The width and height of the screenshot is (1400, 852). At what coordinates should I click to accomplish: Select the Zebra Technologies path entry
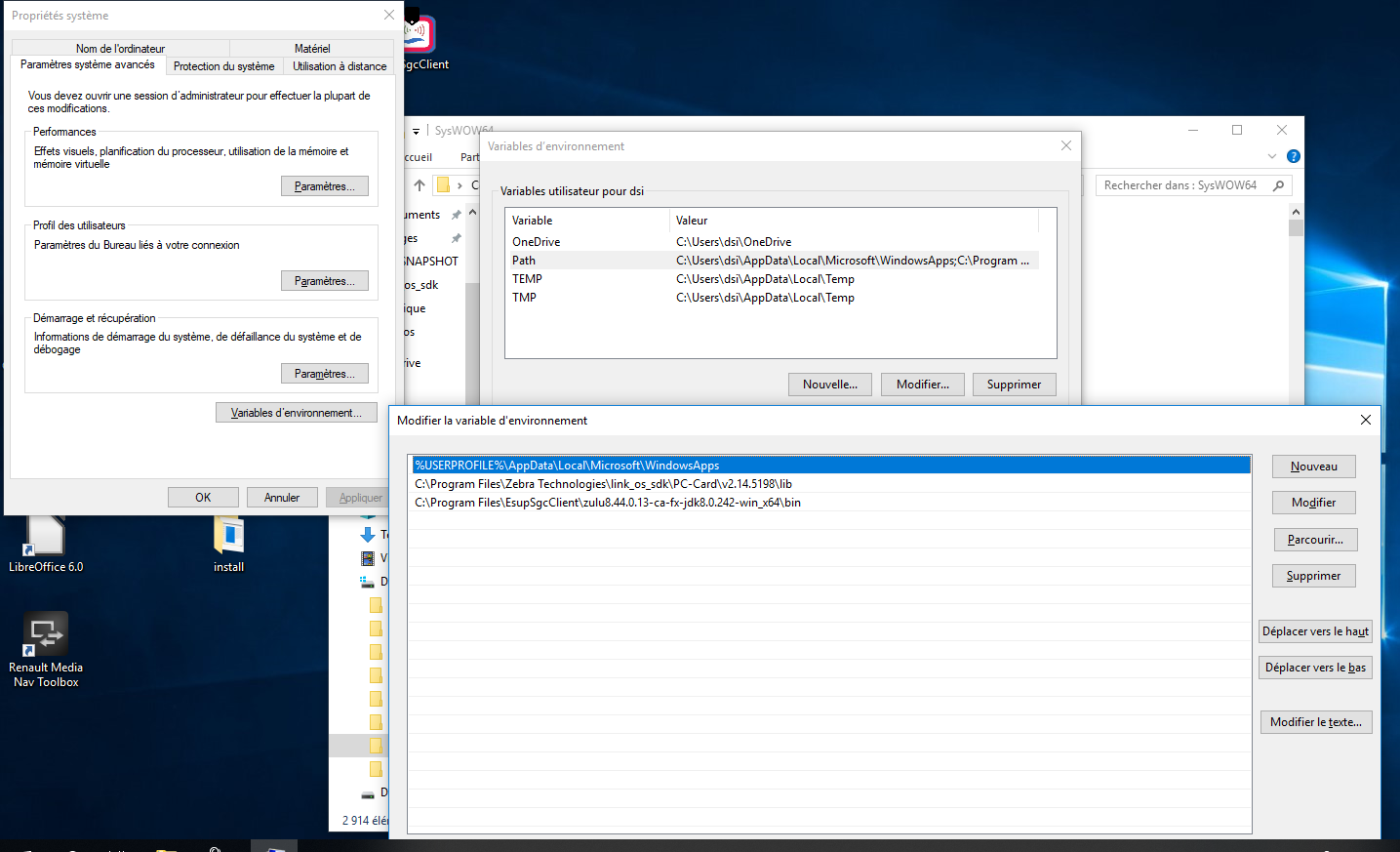pos(603,484)
